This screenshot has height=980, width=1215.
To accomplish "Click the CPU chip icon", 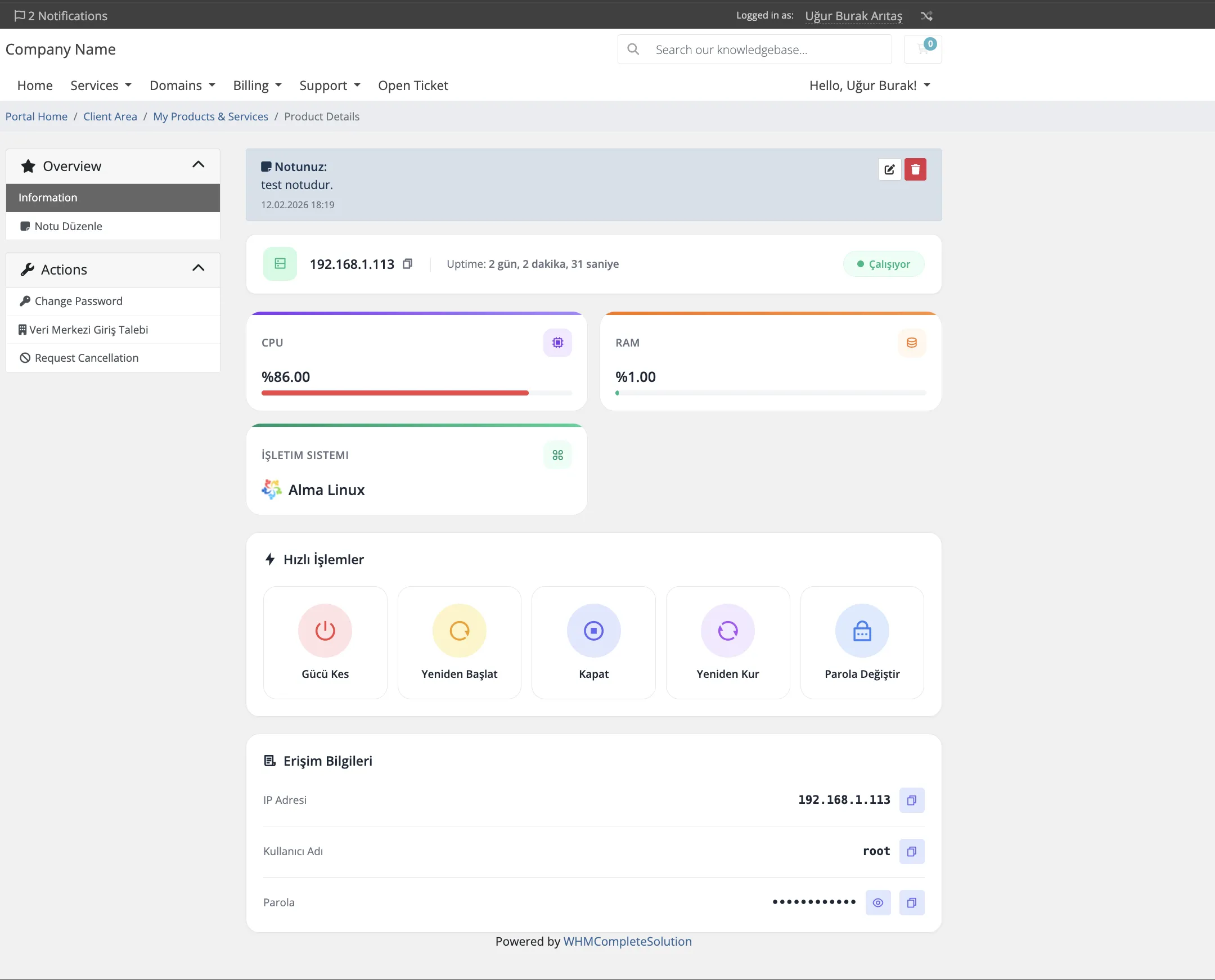I will pyautogui.click(x=557, y=343).
